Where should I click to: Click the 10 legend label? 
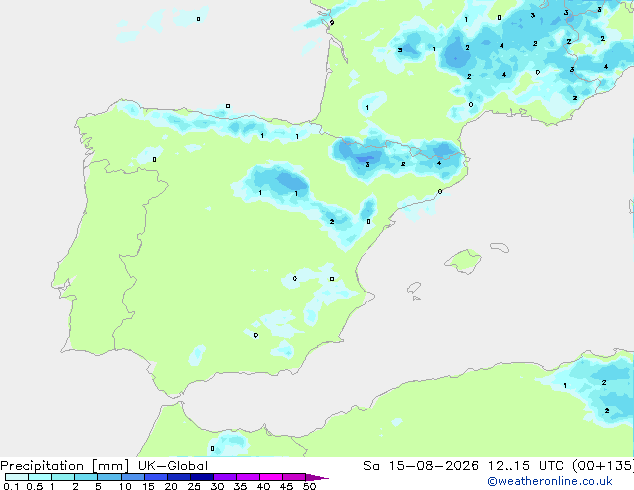click(x=125, y=486)
